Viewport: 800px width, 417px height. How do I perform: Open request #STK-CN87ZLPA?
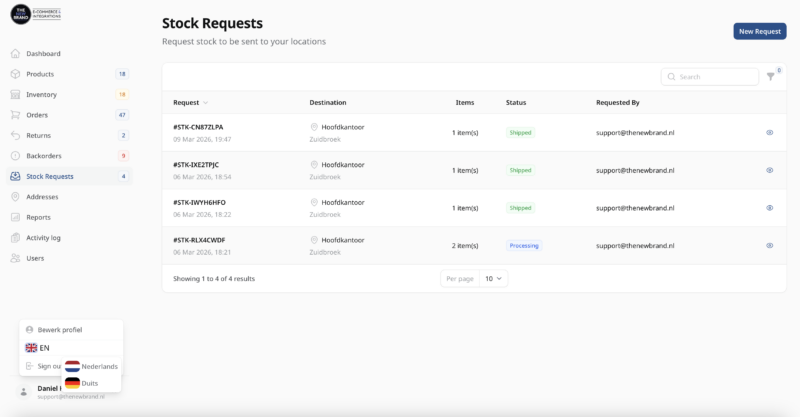(198, 127)
